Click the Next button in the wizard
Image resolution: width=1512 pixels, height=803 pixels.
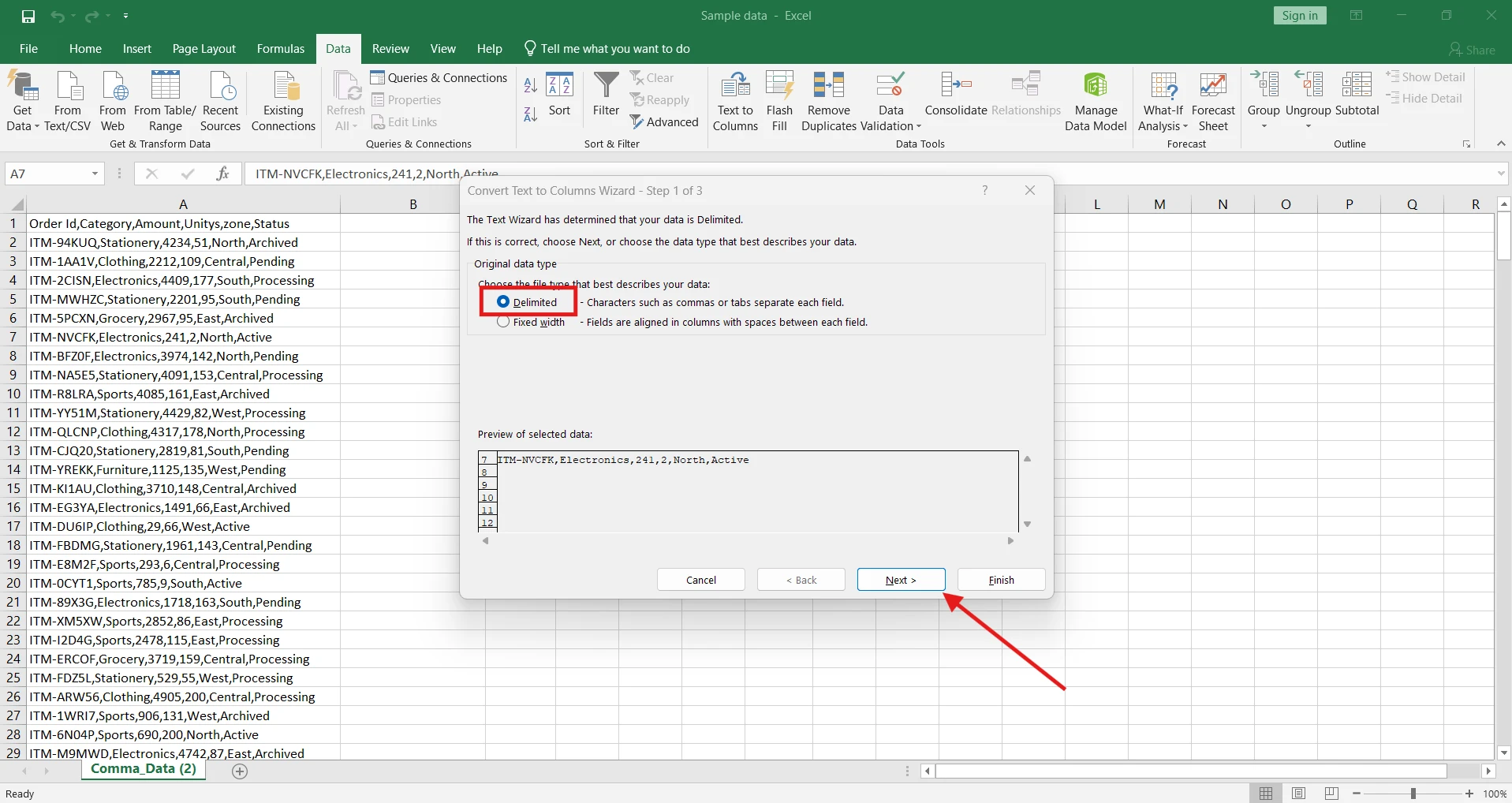pyautogui.click(x=900, y=580)
